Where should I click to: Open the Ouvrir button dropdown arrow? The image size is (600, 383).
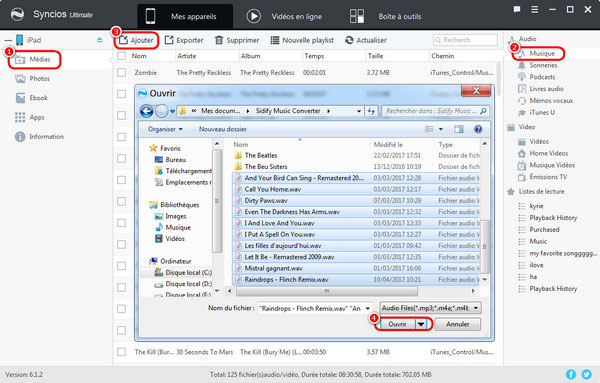click(x=421, y=324)
